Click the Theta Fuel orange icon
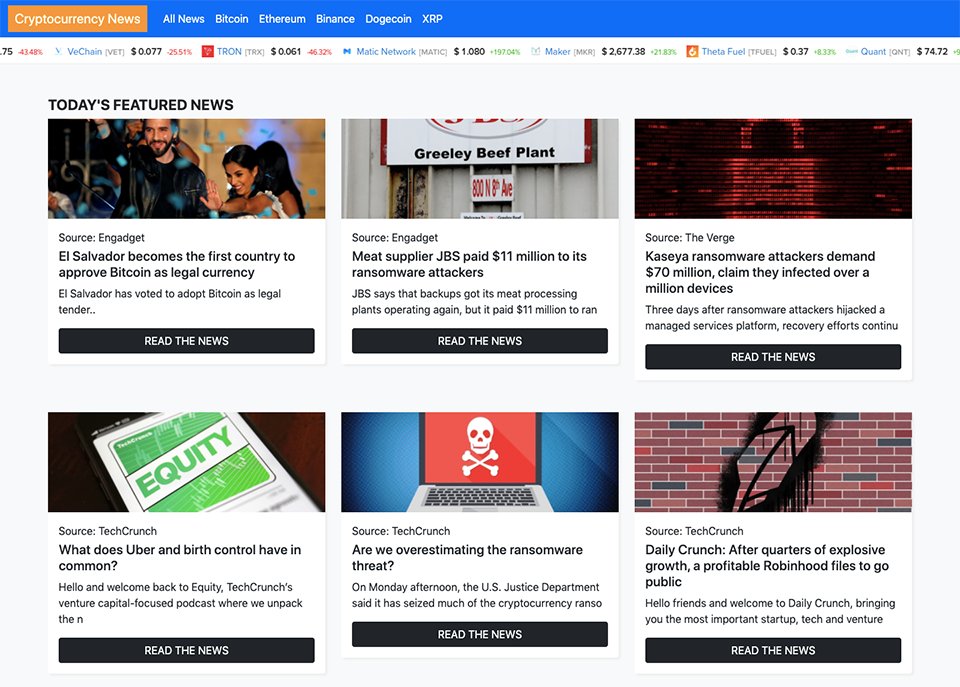The image size is (960, 687). 692,51
